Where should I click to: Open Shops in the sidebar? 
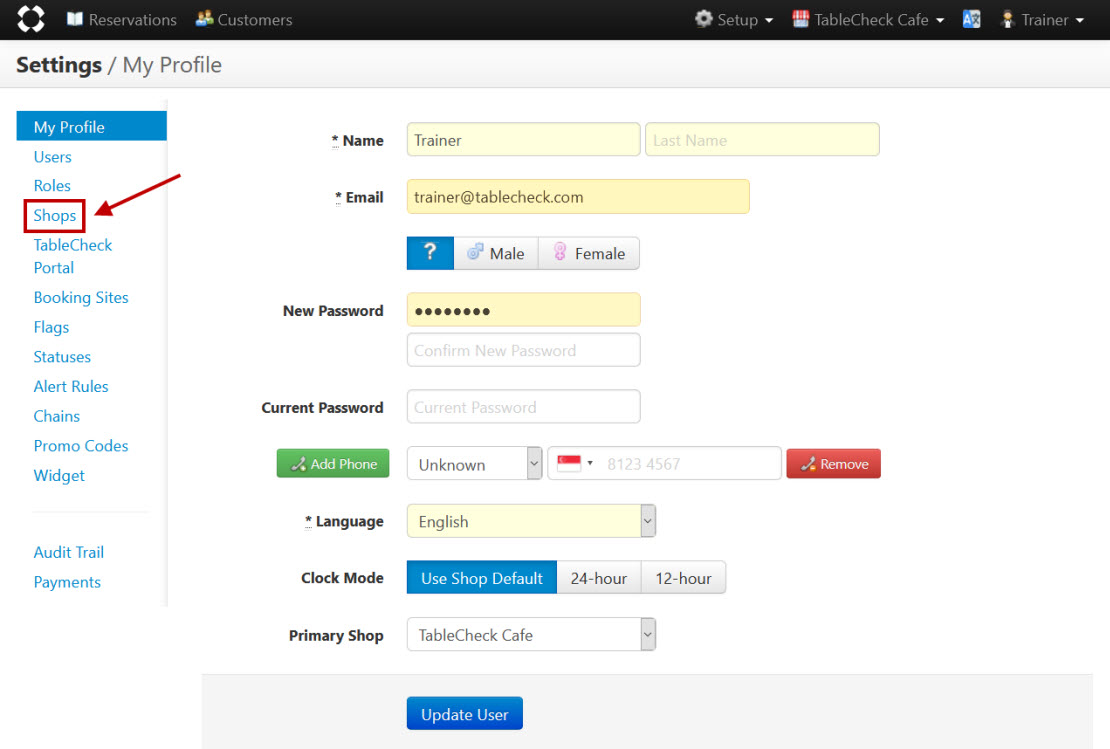55,215
